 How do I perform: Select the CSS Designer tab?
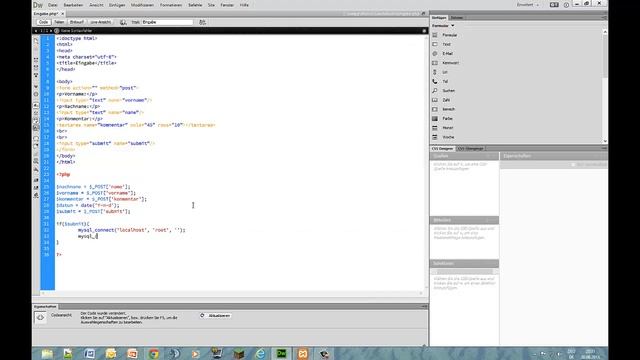click(x=442, y=148)
